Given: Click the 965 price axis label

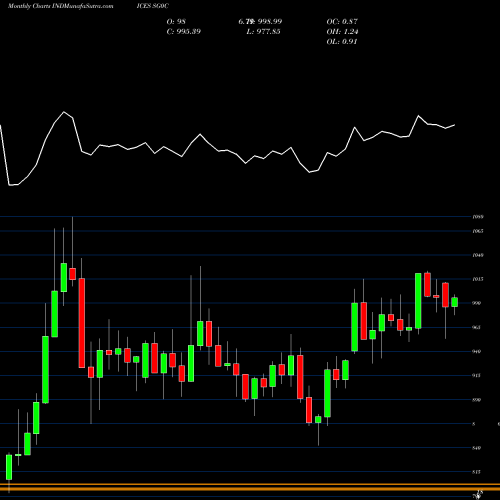Looking at the screenshot, I should pos(477,327).
